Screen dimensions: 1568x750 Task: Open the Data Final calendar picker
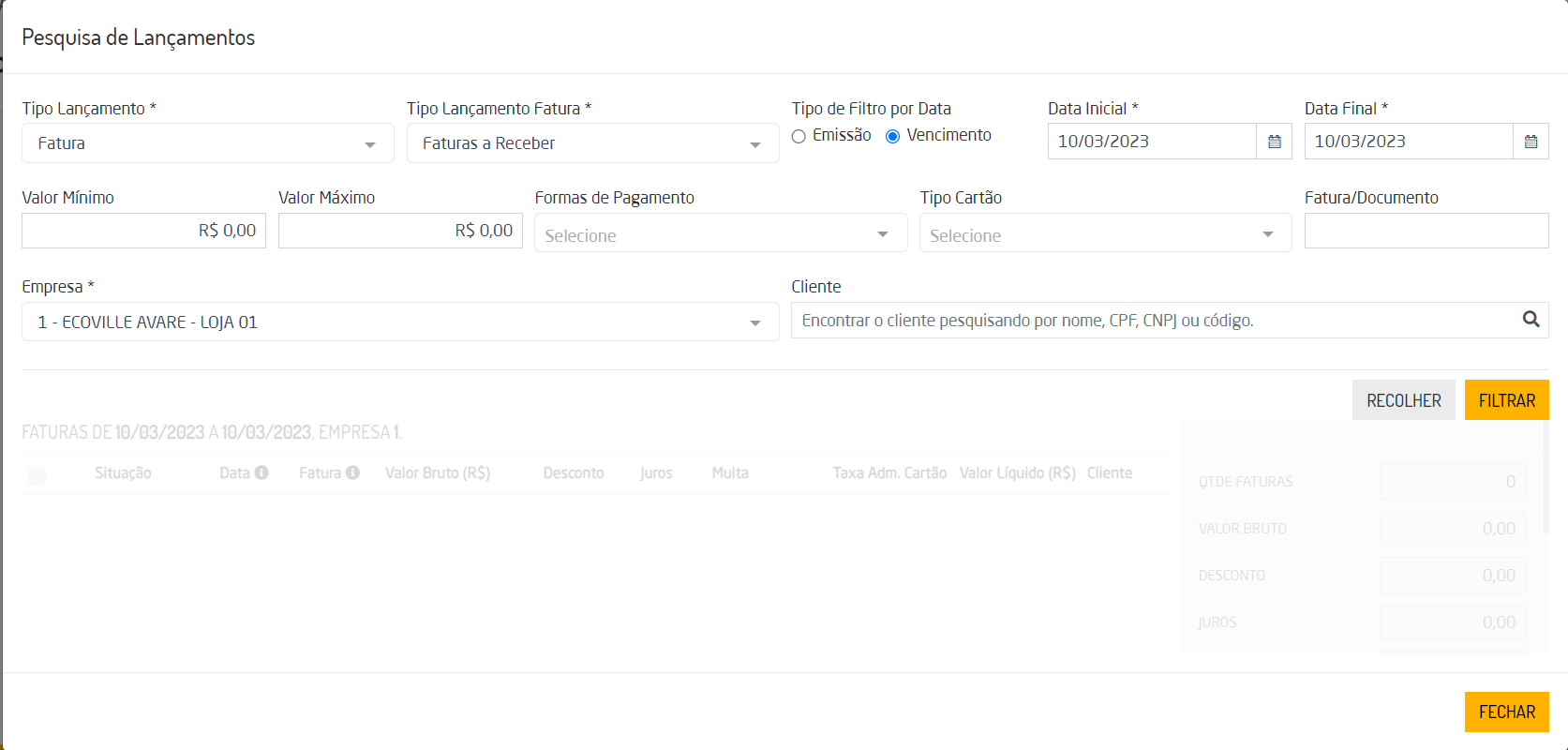[1531, 142]
